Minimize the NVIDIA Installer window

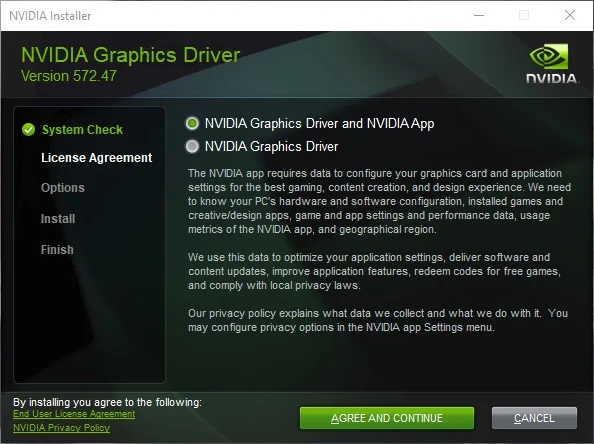pos(479,16)
